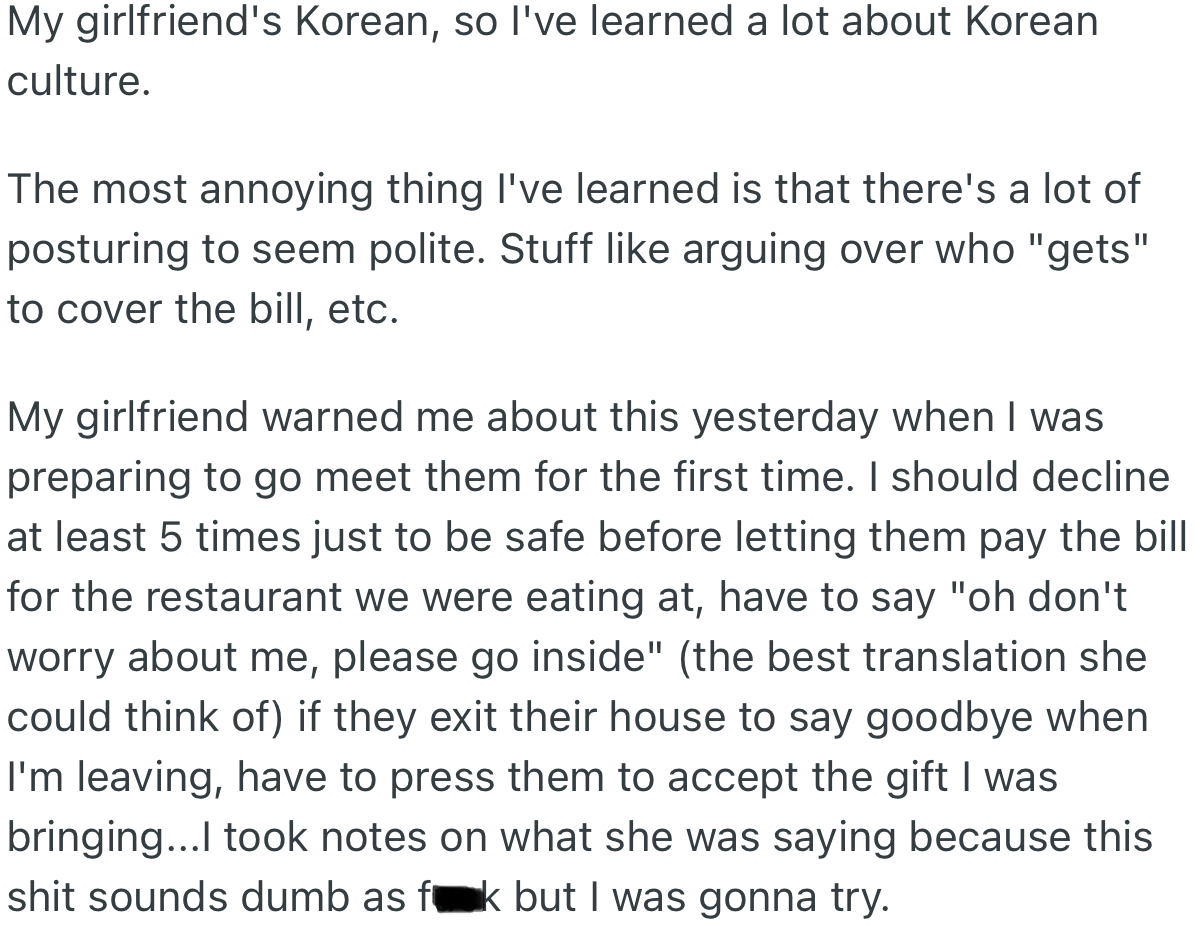Click the word "bringing" before the ellipsis
This screenshot has height=936, width=1195.
pos(85,838)
